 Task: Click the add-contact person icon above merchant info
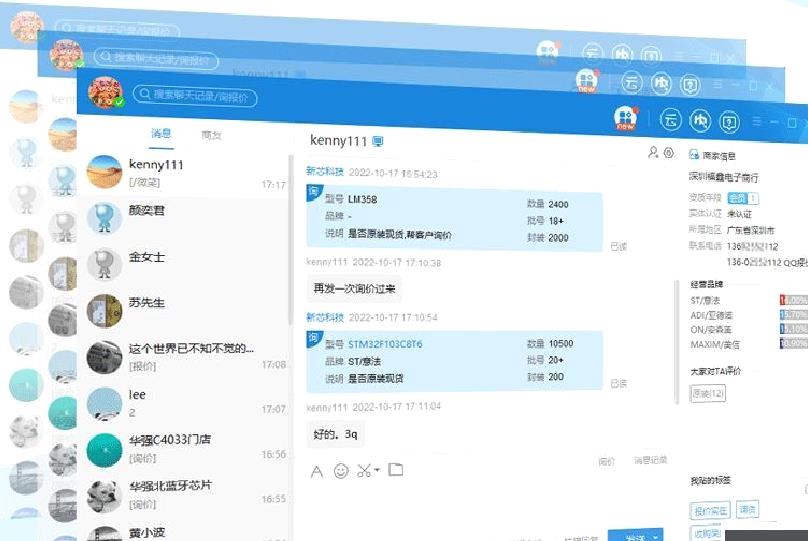click(x=653, y=152)
